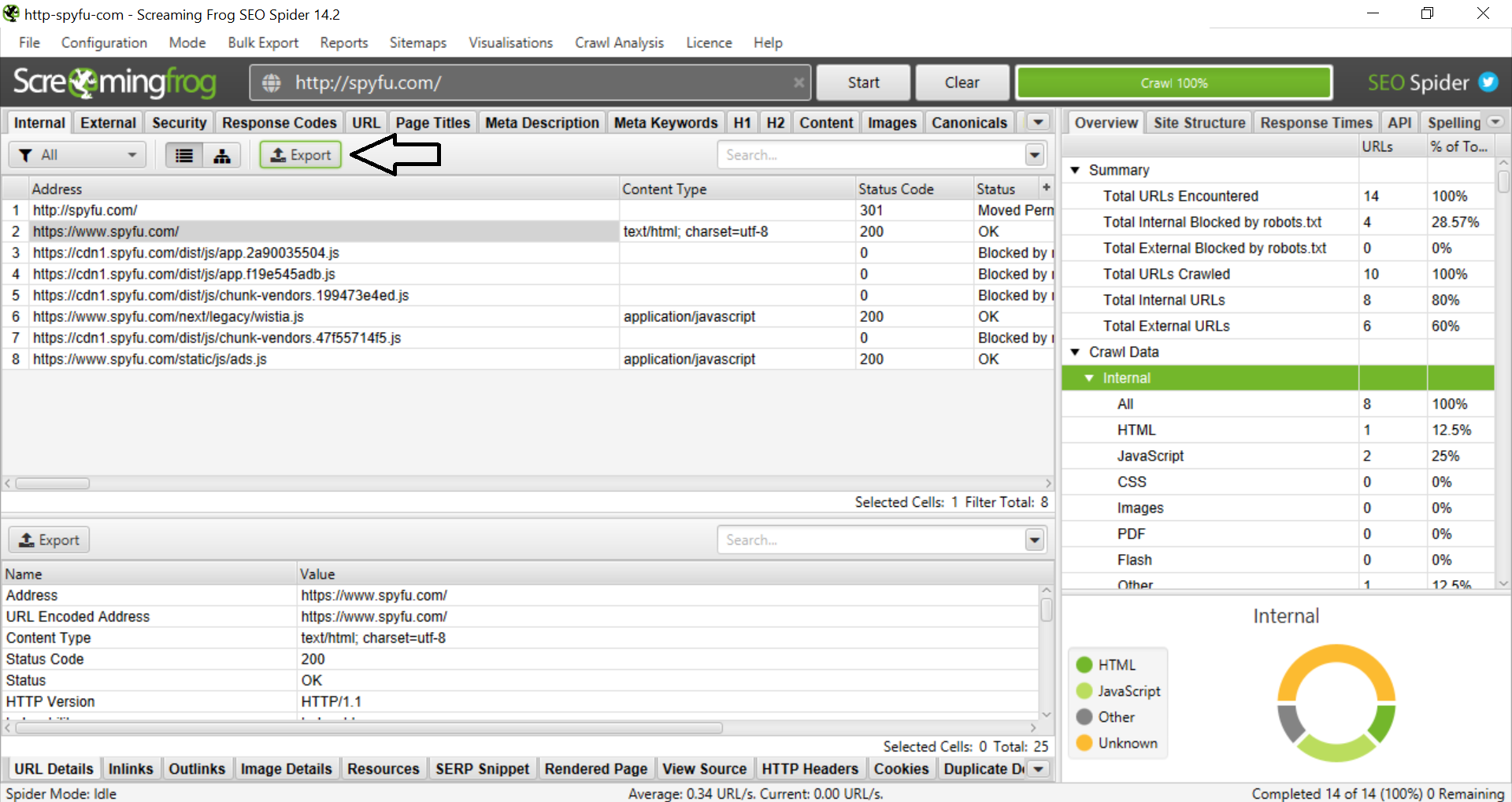Image resolution: width=1512 pixels, height=802 pixels.
Task: Switch to the Security tab
Action: click(x=179, y=122)
